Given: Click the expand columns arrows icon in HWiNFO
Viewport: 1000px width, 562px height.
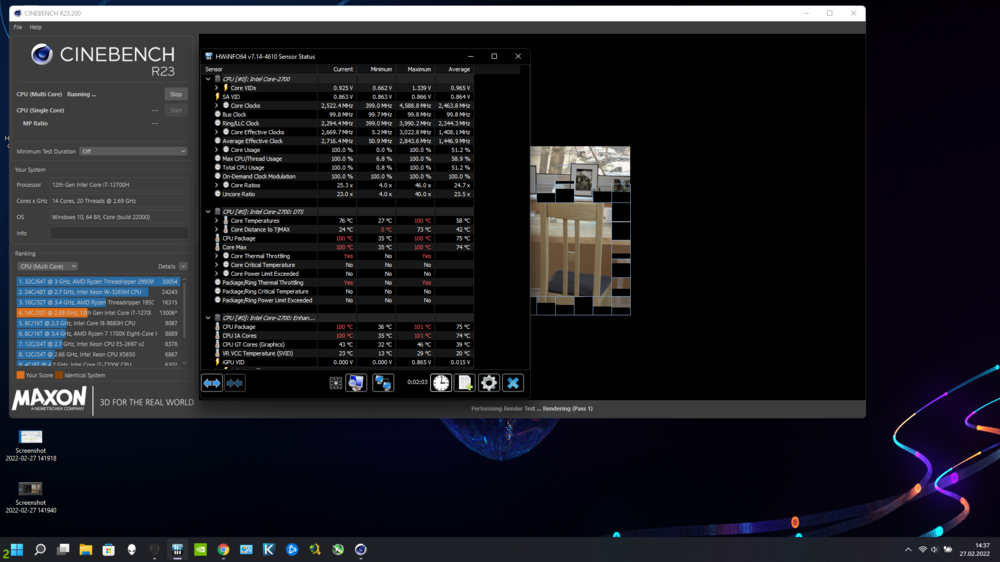Looking at the screenshot, I should coord(212,383).
